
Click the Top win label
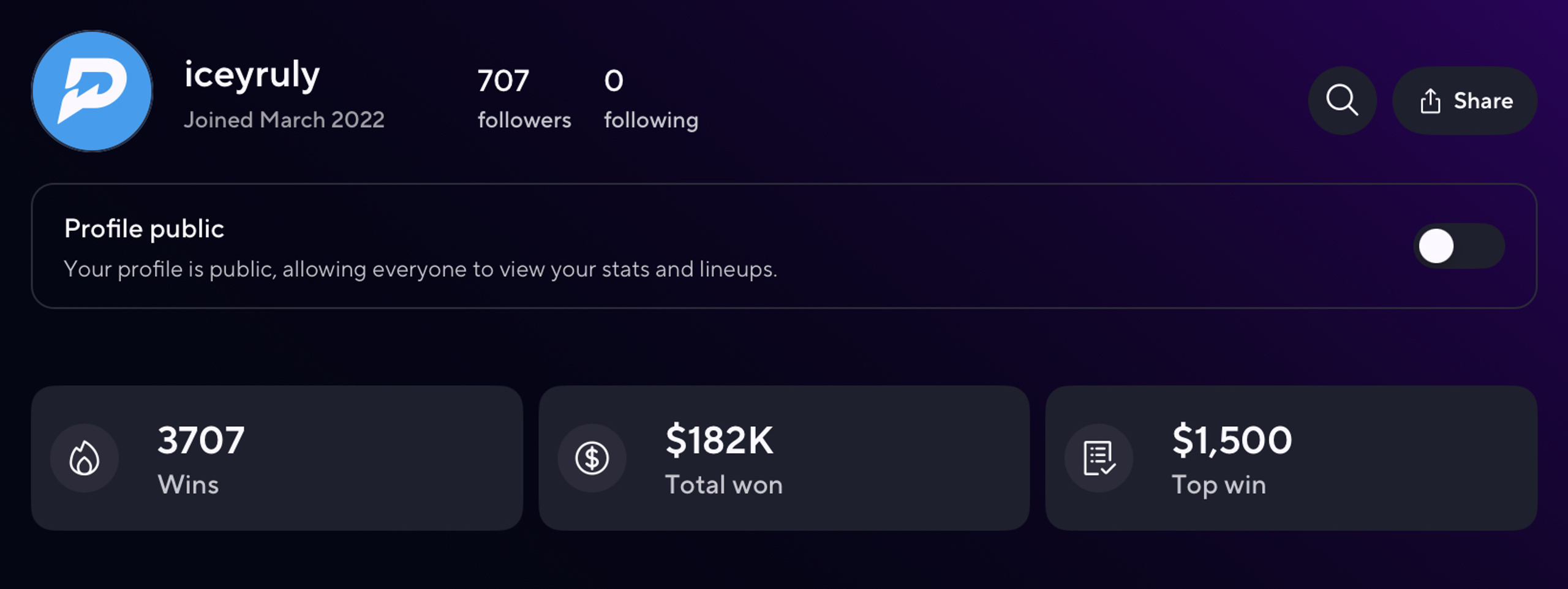click(x=1219, y=485)
